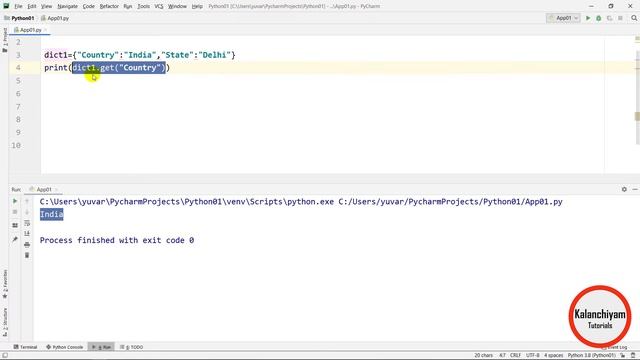This screenshot has width=640, height=360.
Task: Open the Structure tool window
Action: pos(4,322)
